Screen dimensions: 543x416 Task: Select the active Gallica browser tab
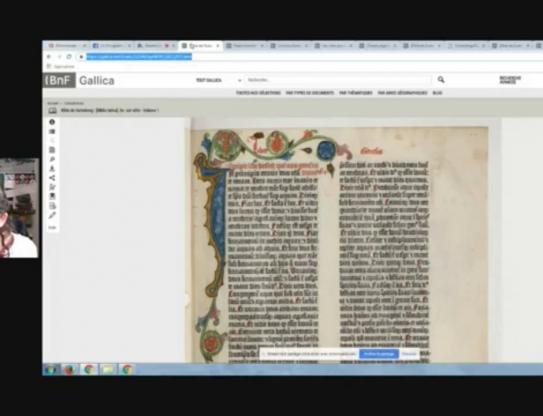[x=200, y=46]
